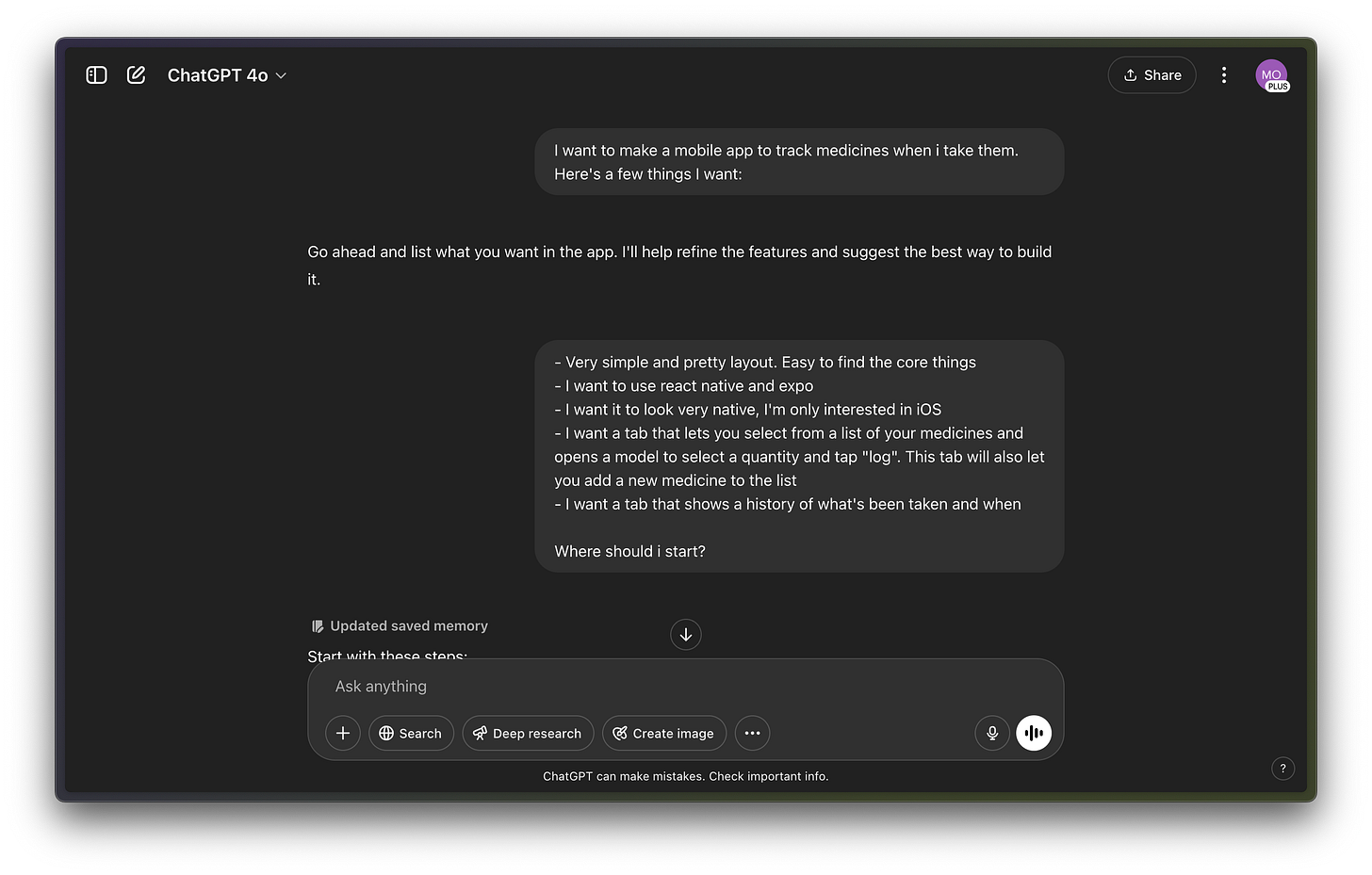Click 'ChatGPT can make mistakes' disclaimer text
The width and height of the screenshot is (1372, 875).
pos(686,777)
